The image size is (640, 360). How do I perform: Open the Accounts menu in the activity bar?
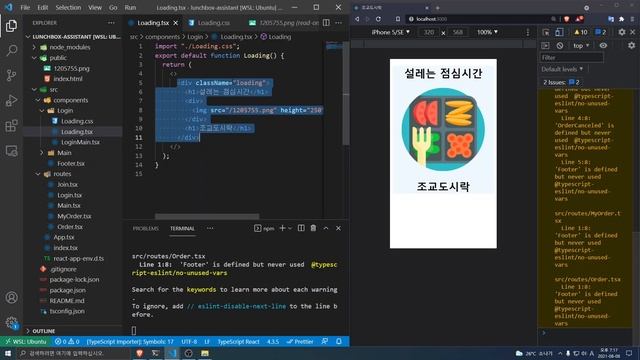[11, 298]
